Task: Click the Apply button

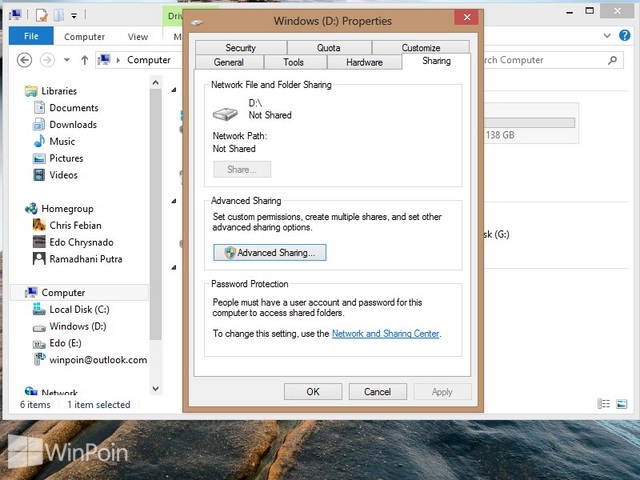Action: pyautogui.click(x=442, y=392)
